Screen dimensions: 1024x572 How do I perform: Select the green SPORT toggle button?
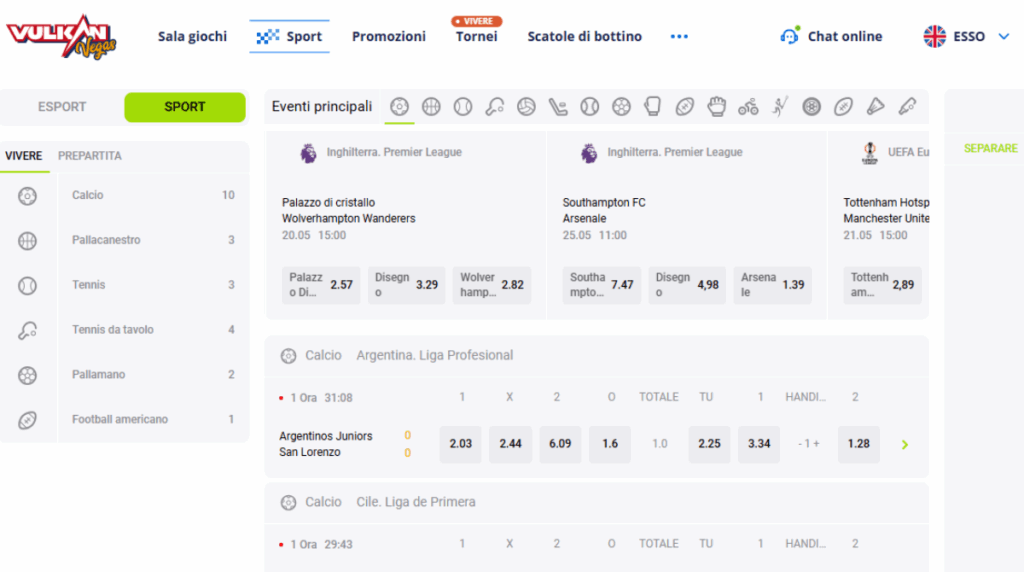pos(185,107)
